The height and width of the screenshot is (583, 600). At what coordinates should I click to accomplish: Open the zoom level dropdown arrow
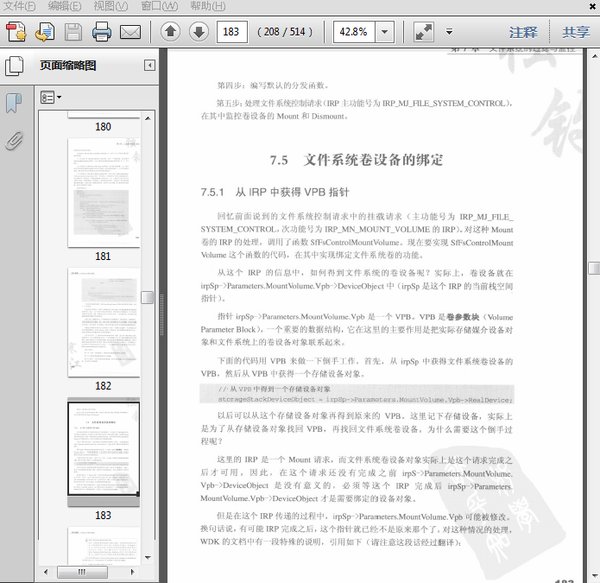(x=385, y=32)
